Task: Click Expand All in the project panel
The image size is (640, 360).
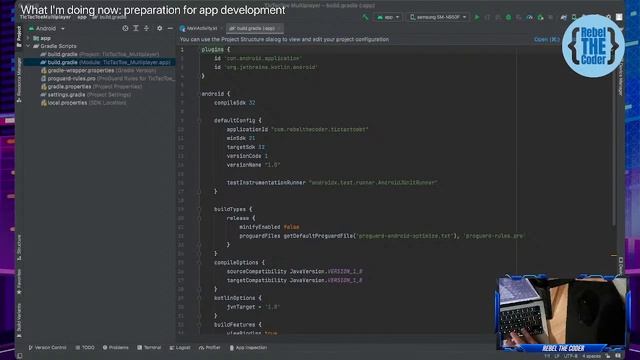Action: tap(136, 28)
